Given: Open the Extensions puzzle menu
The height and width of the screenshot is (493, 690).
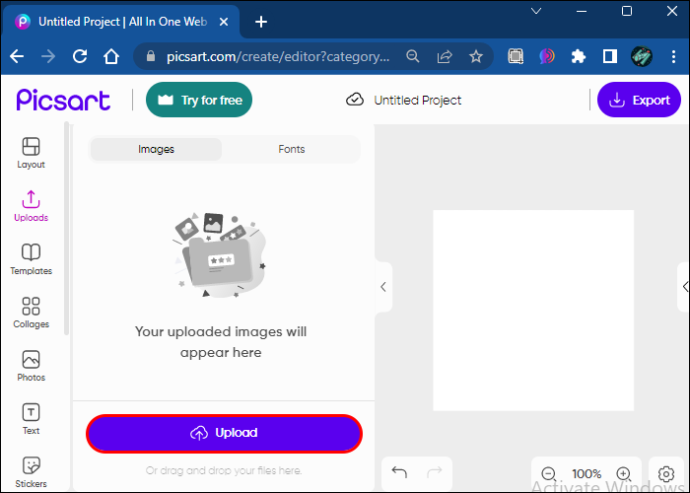Looking at the screenshot, I should 578,56.
